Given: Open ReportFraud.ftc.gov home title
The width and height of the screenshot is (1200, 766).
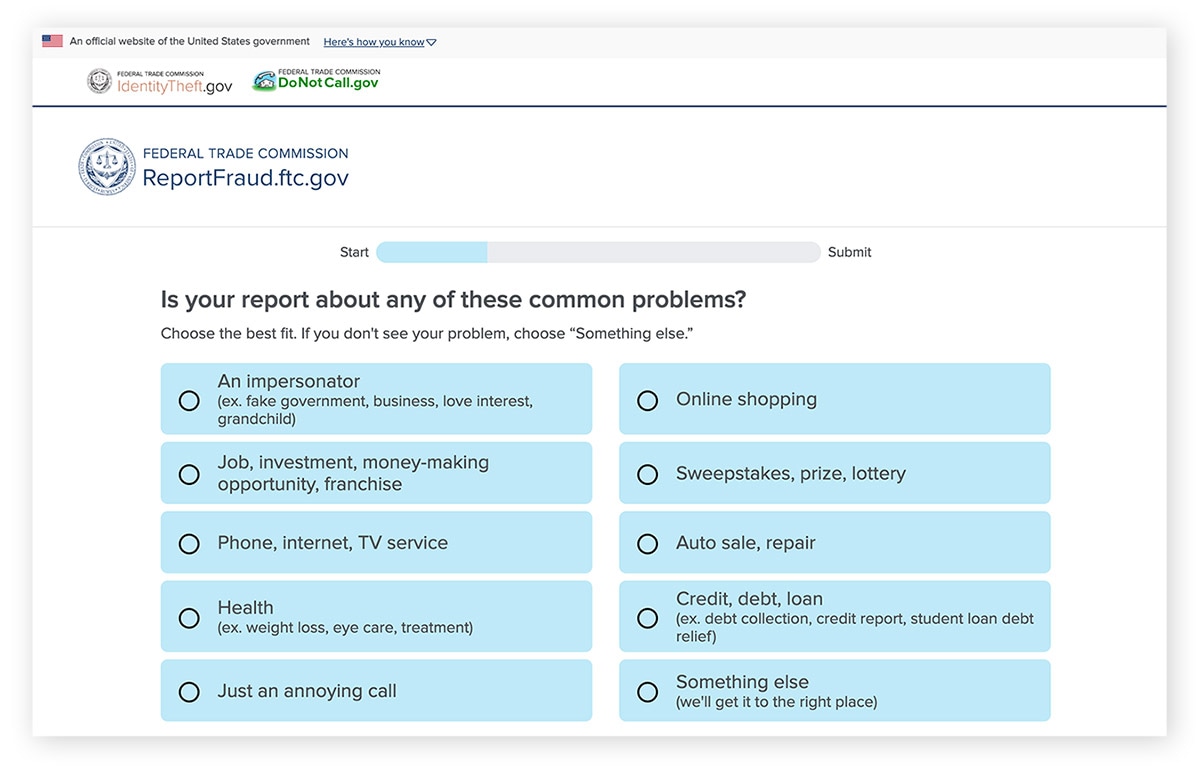Looking at the screenshot, I should pos(245,178).
